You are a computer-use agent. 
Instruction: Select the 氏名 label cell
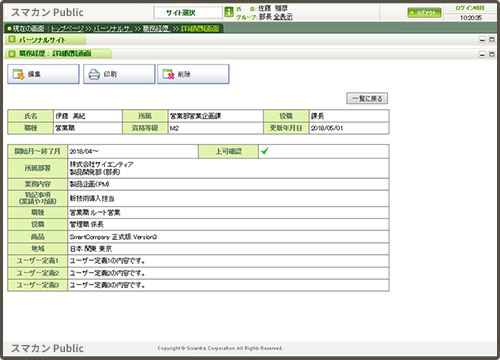click(x=31, y=116)
